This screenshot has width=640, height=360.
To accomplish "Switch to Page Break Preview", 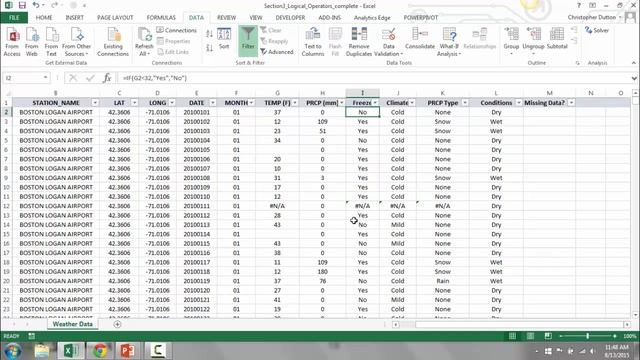I will pyautogui.click(x=548, y=336).
